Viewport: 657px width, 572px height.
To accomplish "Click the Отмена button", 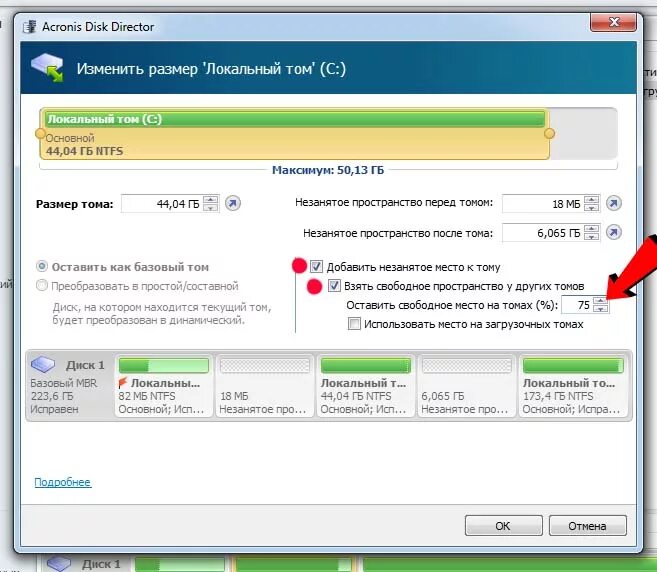I will tap(587, 525).
